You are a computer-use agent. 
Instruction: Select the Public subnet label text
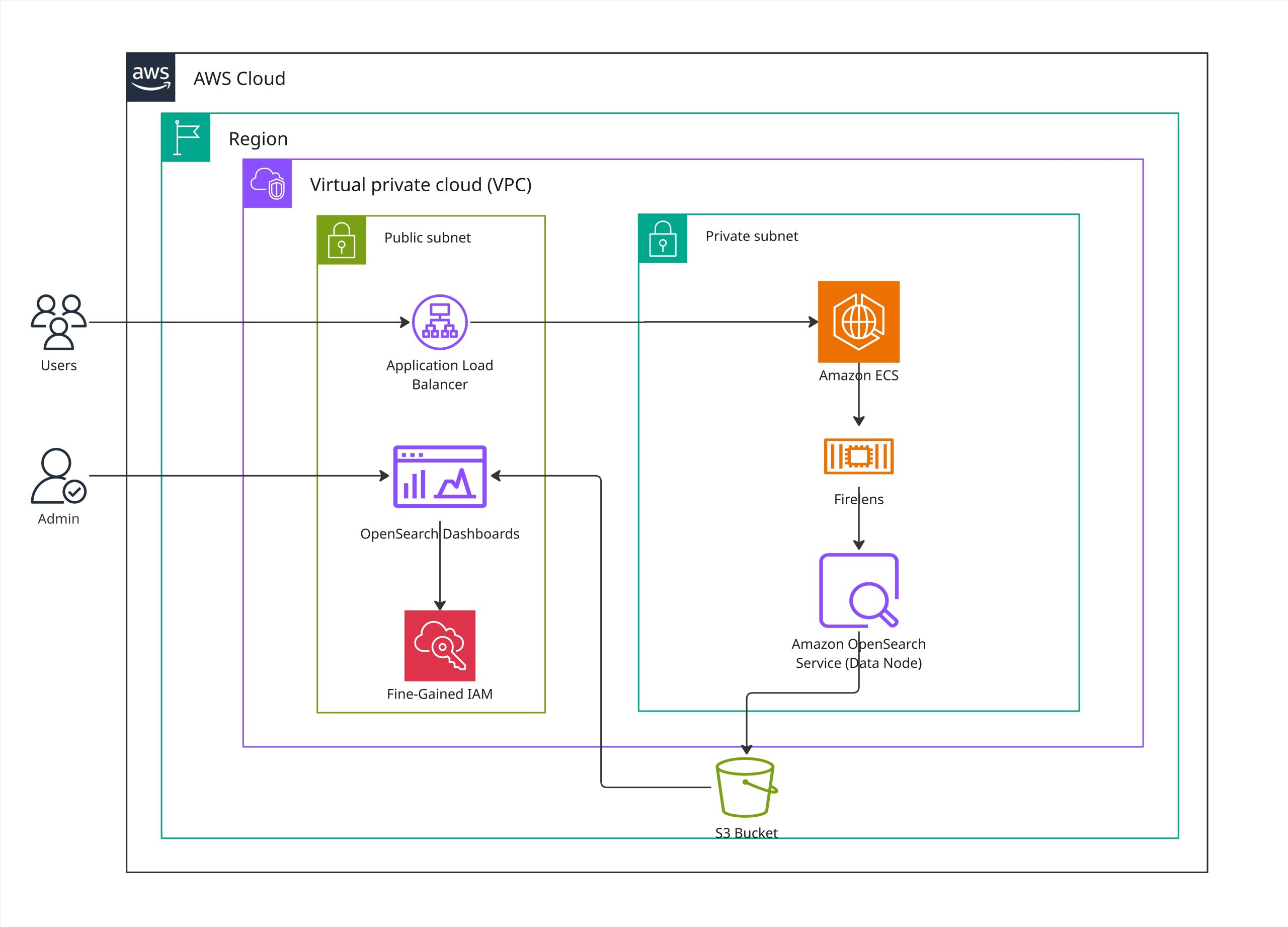point(427,238)
